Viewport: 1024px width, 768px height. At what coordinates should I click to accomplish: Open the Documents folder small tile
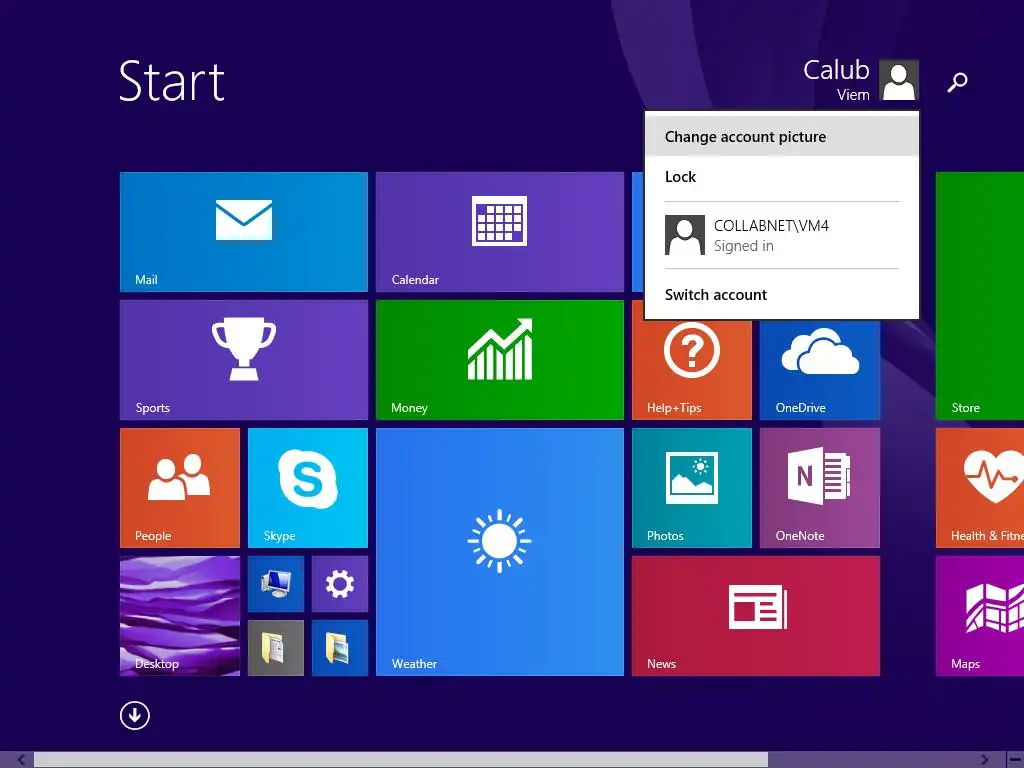click(x=276, y=648)
